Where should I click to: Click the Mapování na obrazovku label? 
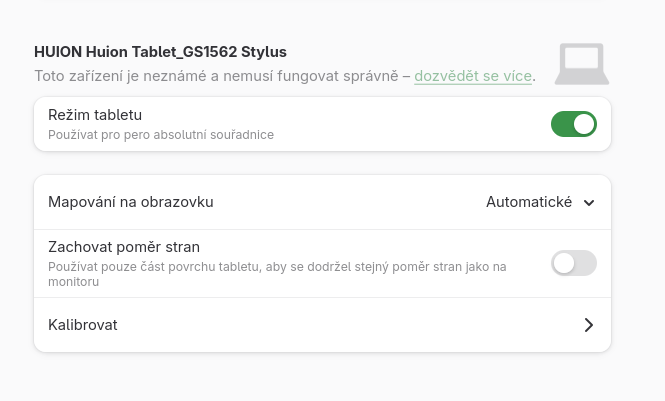click(131, 202)
